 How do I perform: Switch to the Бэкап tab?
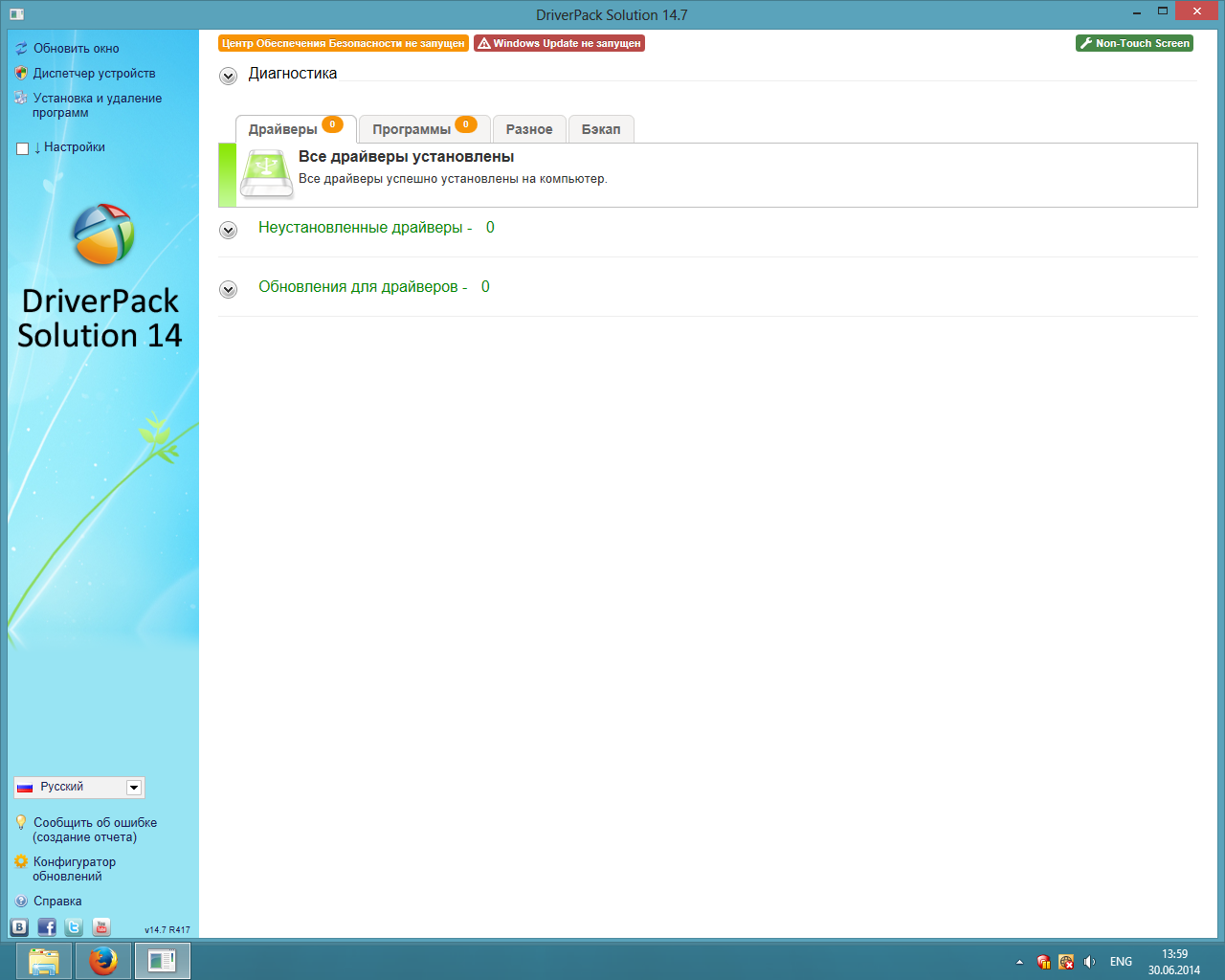point(601,129)
